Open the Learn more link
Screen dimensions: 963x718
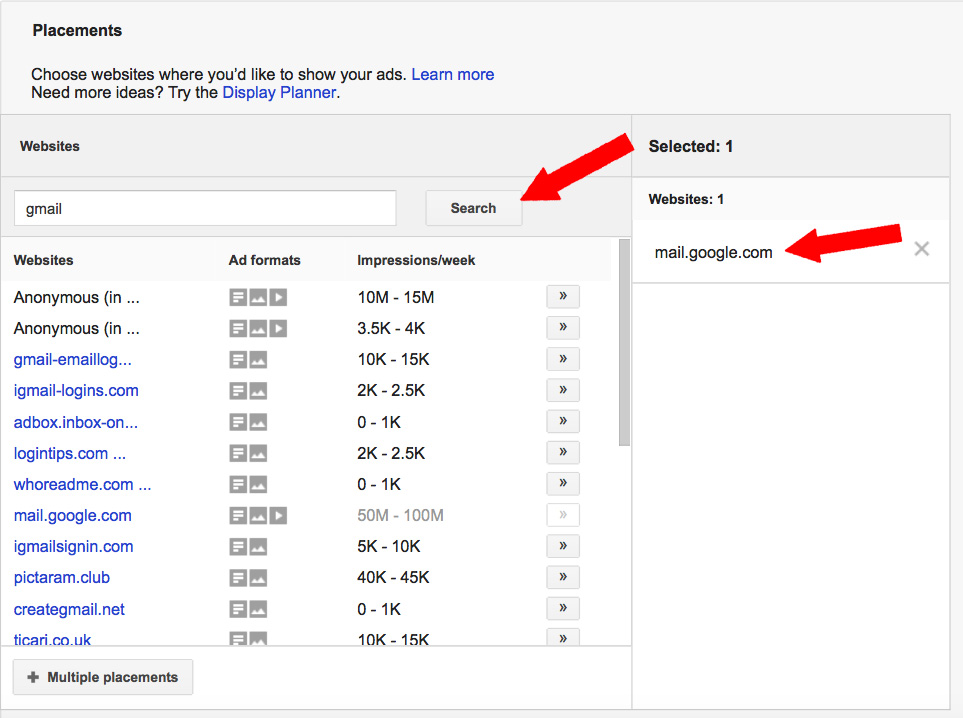453,74
